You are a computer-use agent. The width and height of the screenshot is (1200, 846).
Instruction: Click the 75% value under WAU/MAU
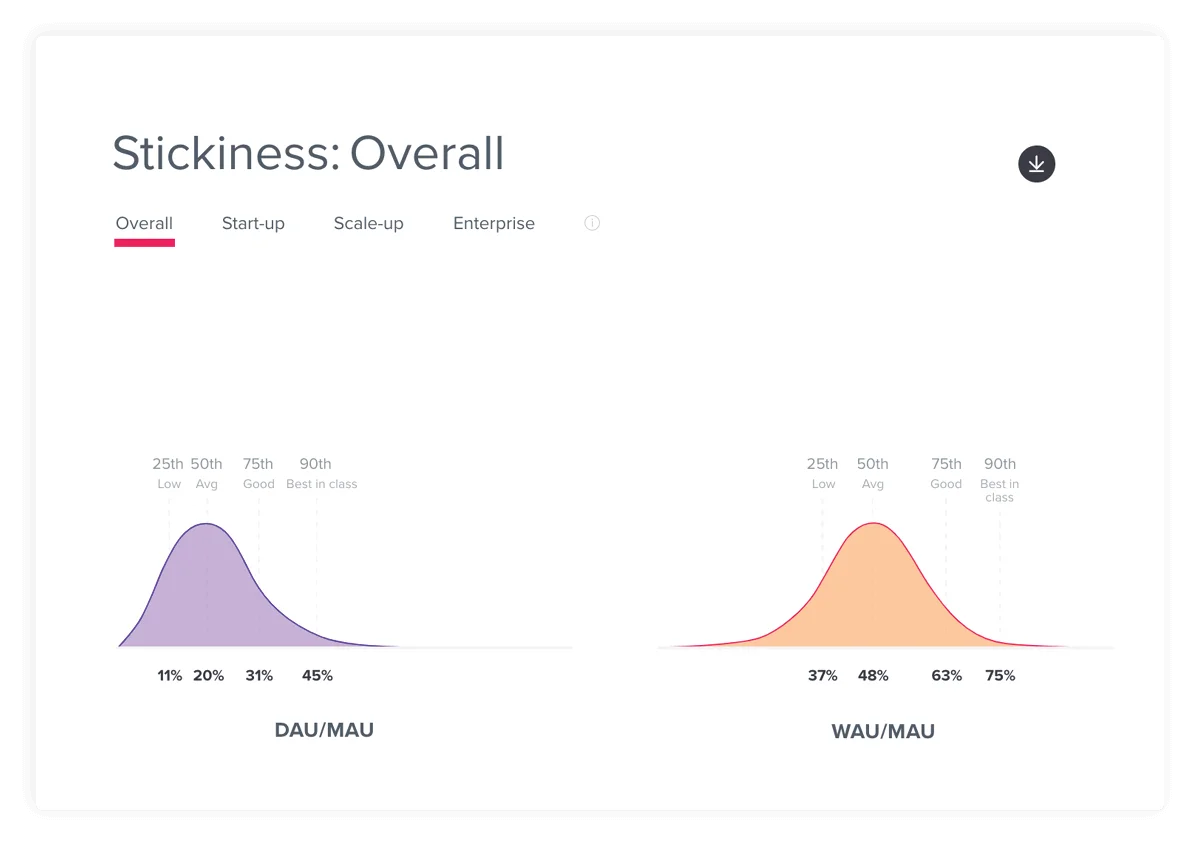pos(999,676)
